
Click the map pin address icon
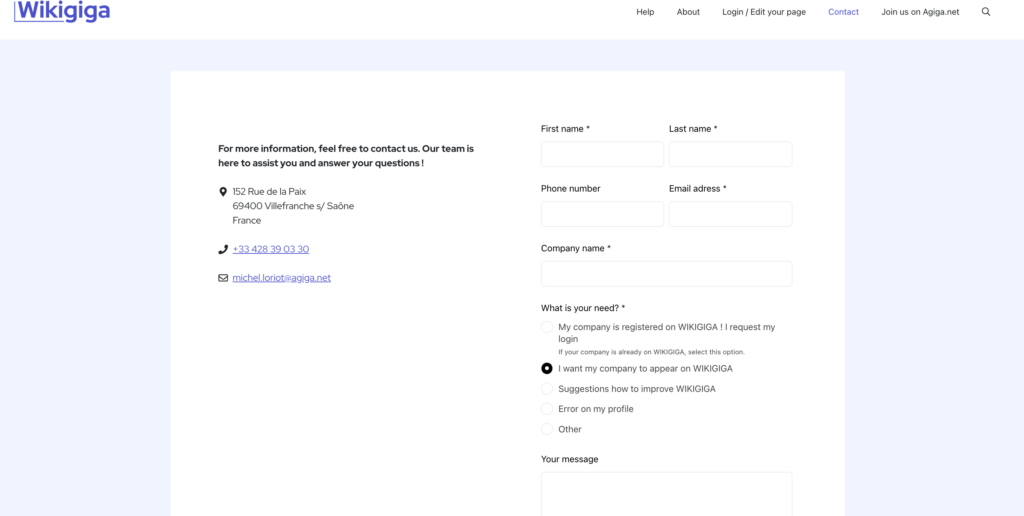tap(223, 192)
